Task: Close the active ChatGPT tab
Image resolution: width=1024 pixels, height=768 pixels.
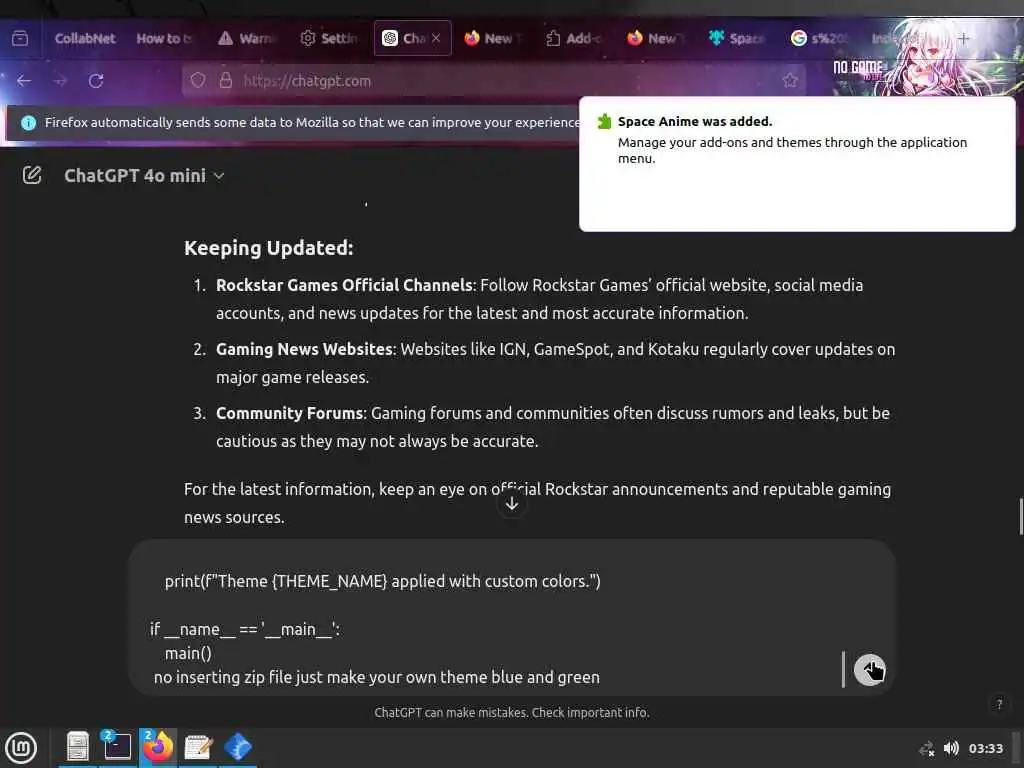Action: [436, 39]
